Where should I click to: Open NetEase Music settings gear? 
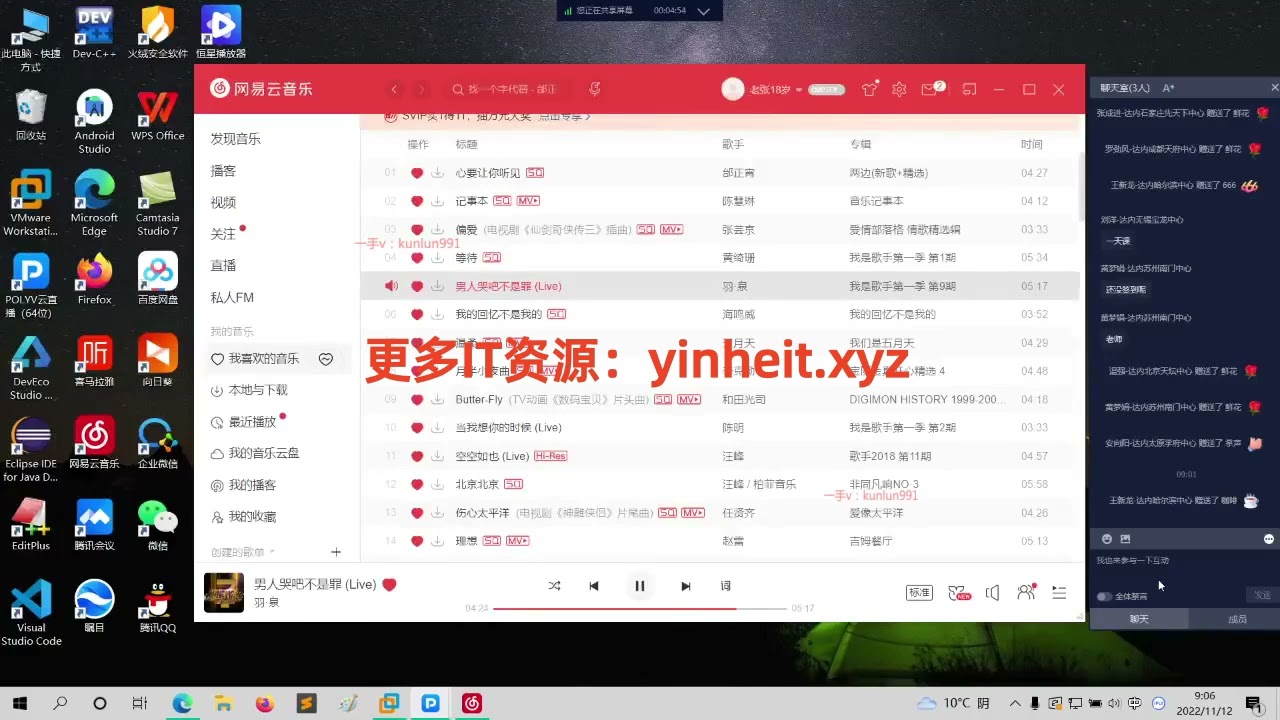899,90
